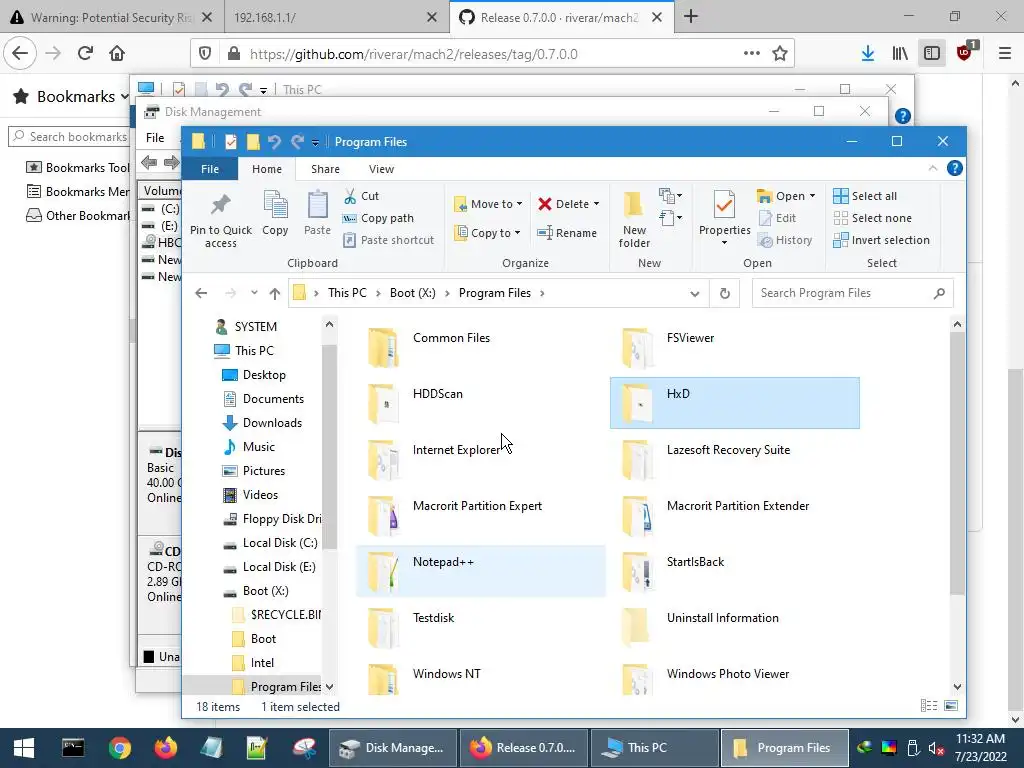
Task: Open Firefox downloads arrow icon
Action: coord(867,54)
